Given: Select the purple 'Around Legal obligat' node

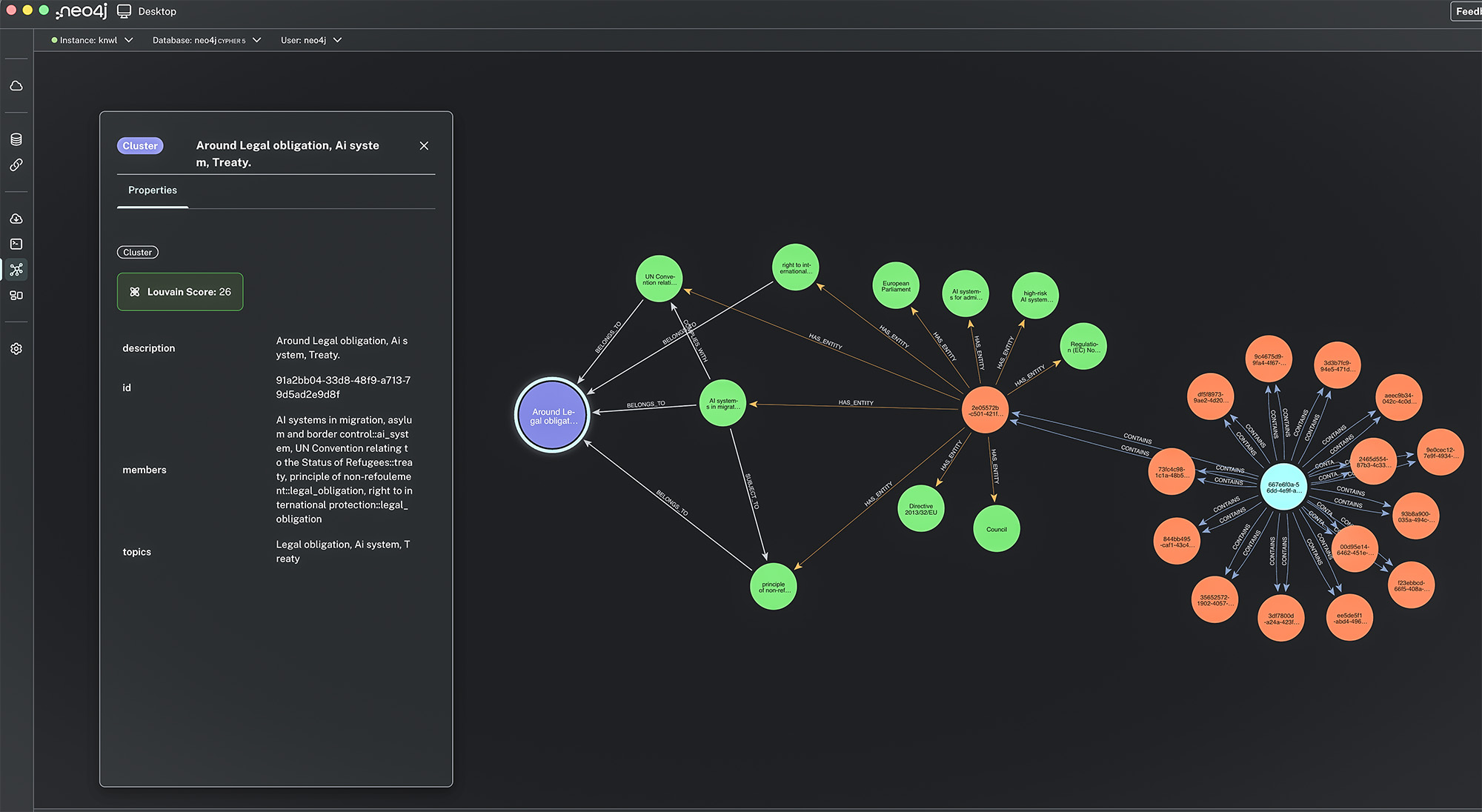Looking at the screenshot, I should point(552,416).
